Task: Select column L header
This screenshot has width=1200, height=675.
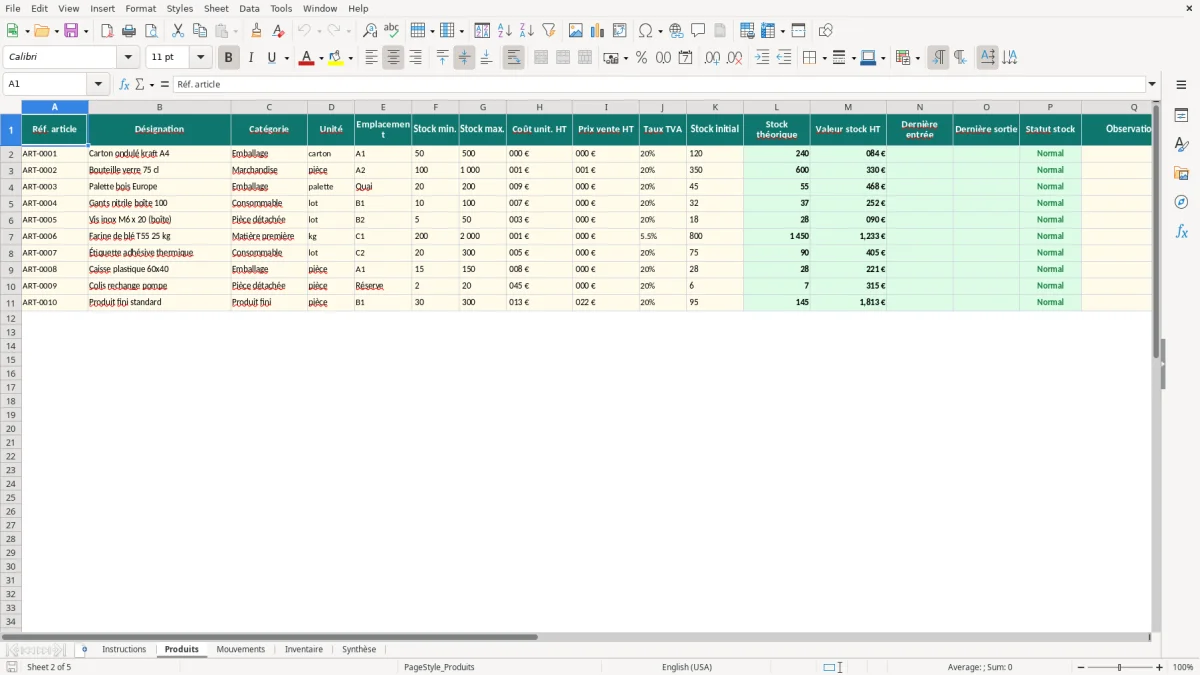Action: (777, 107)
